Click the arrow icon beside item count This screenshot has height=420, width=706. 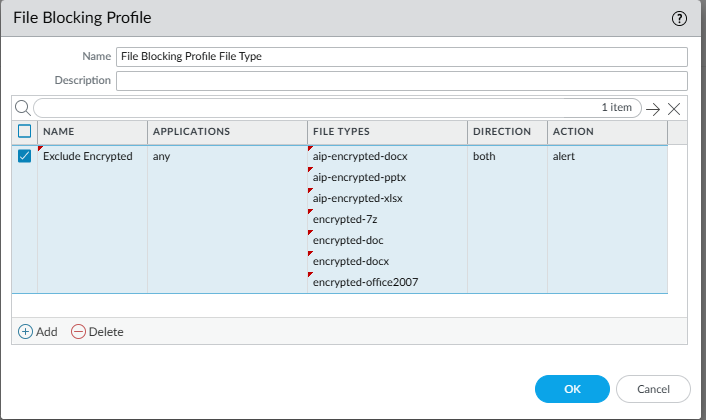(x=652, y=109)
